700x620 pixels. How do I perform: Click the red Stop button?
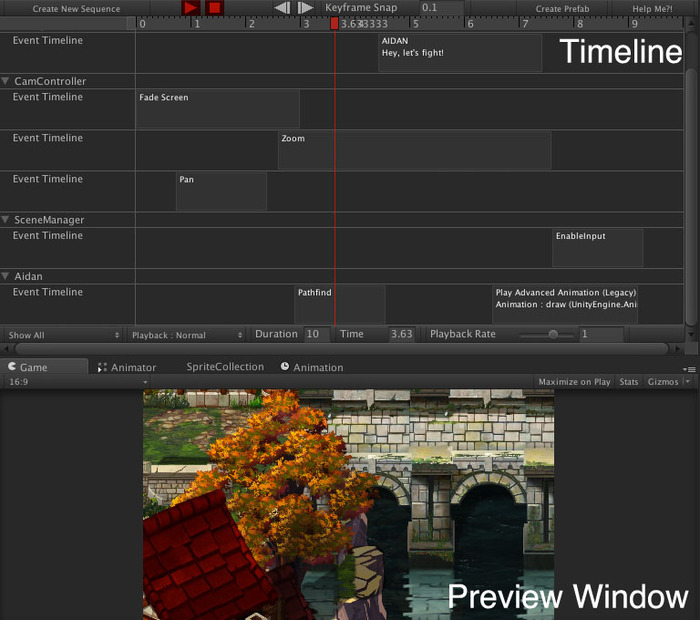214,8
